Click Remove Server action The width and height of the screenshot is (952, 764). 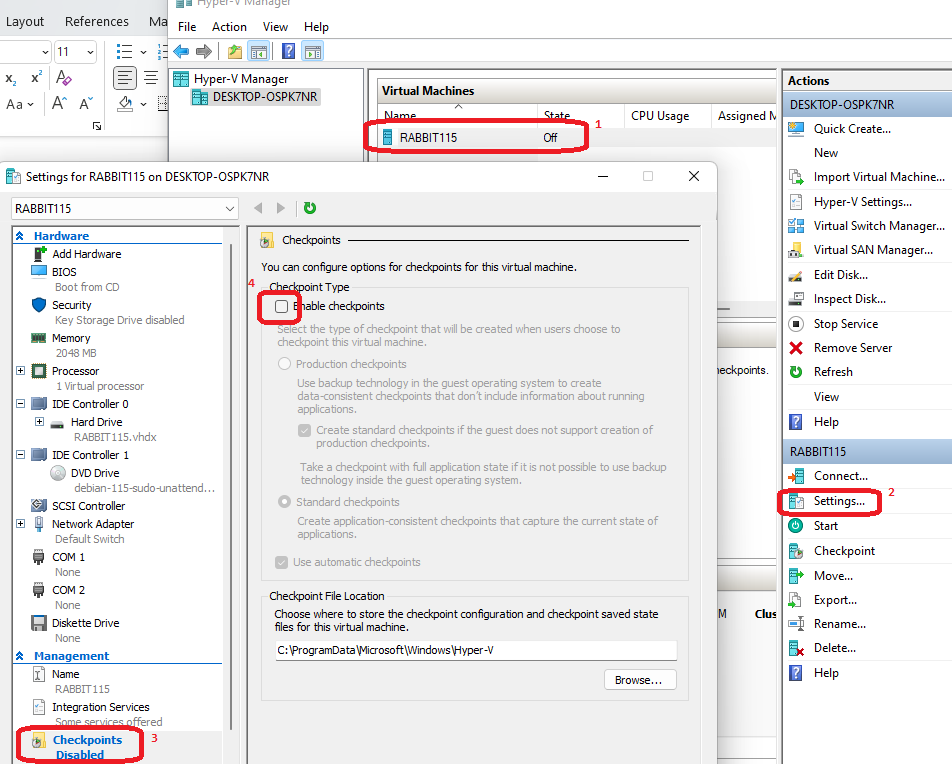tap(852, 348)
